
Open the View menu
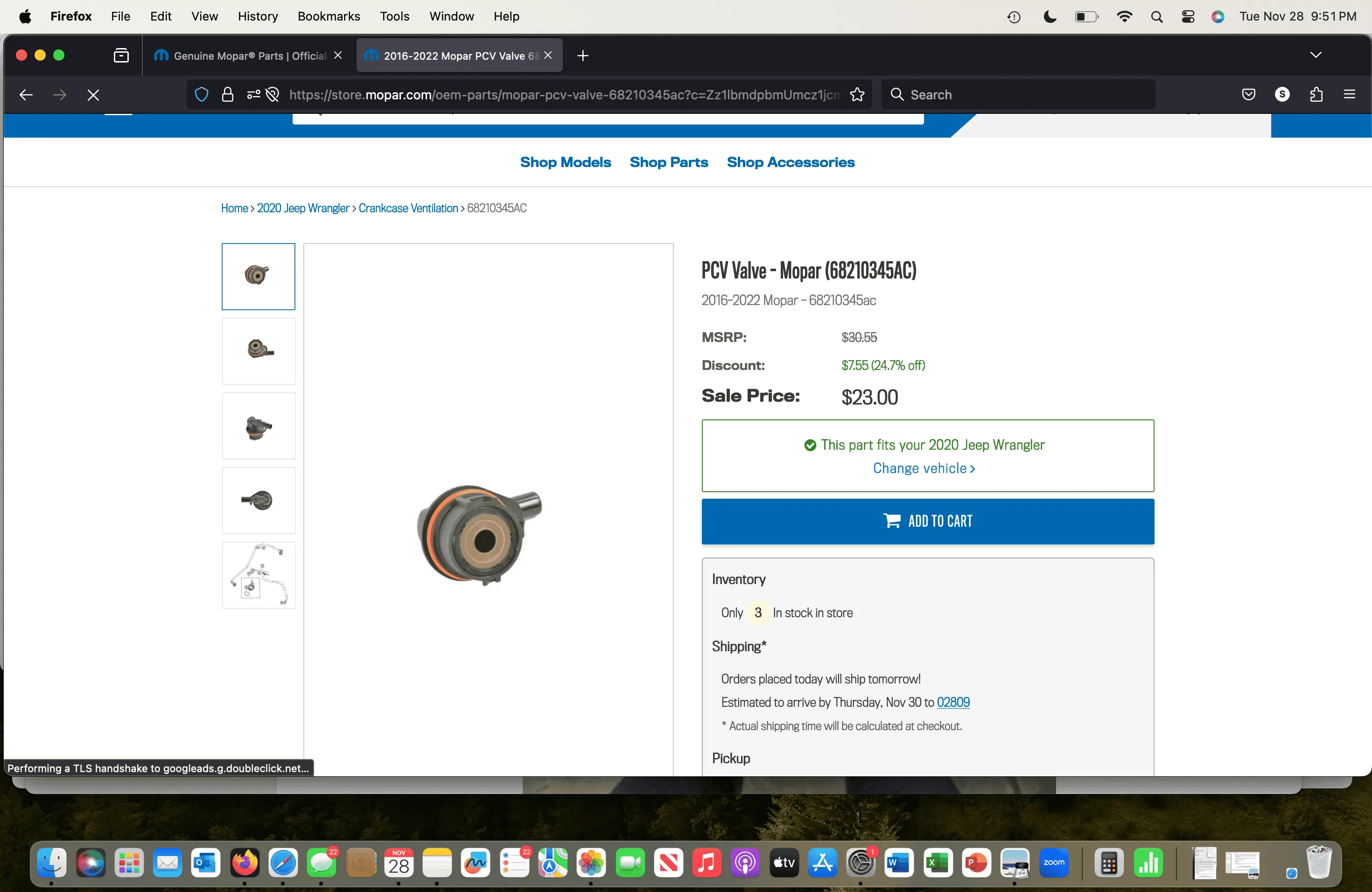205,16
